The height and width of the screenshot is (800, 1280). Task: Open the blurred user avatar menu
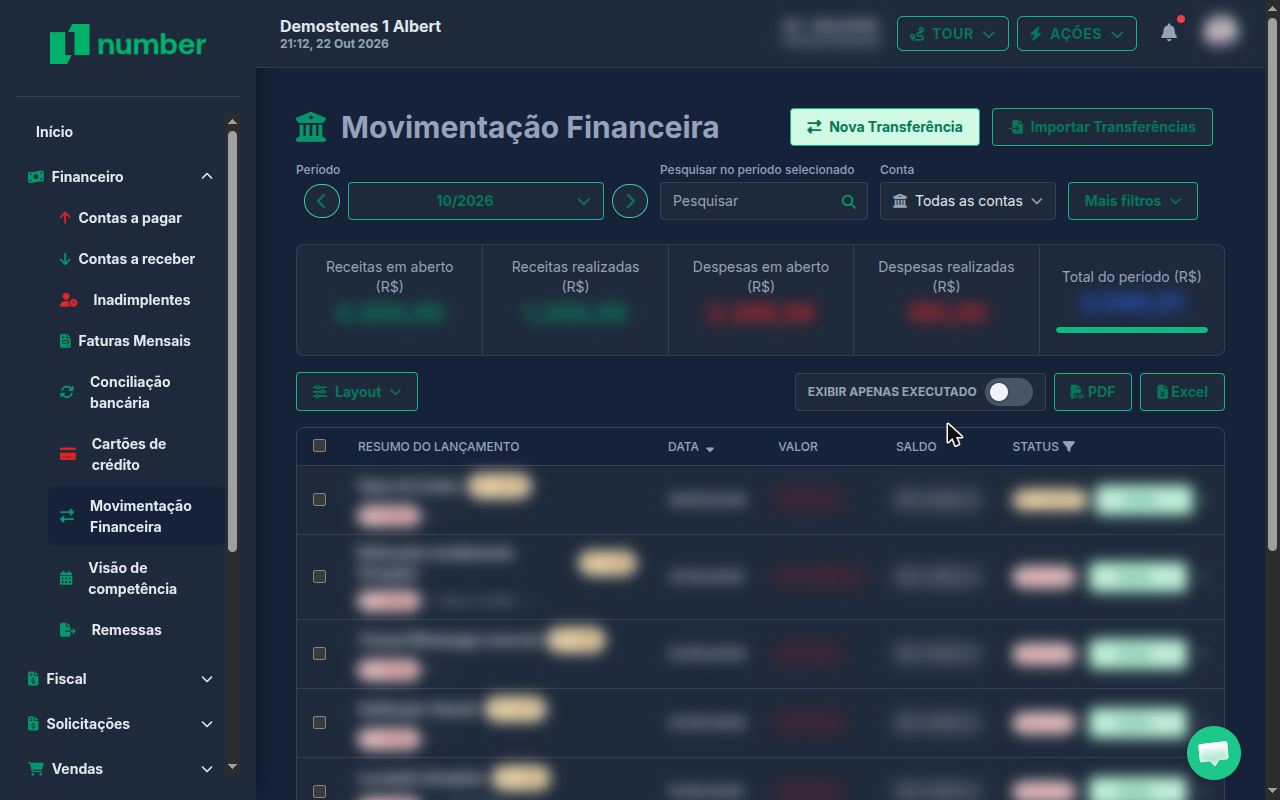(x=1220, y=33)
